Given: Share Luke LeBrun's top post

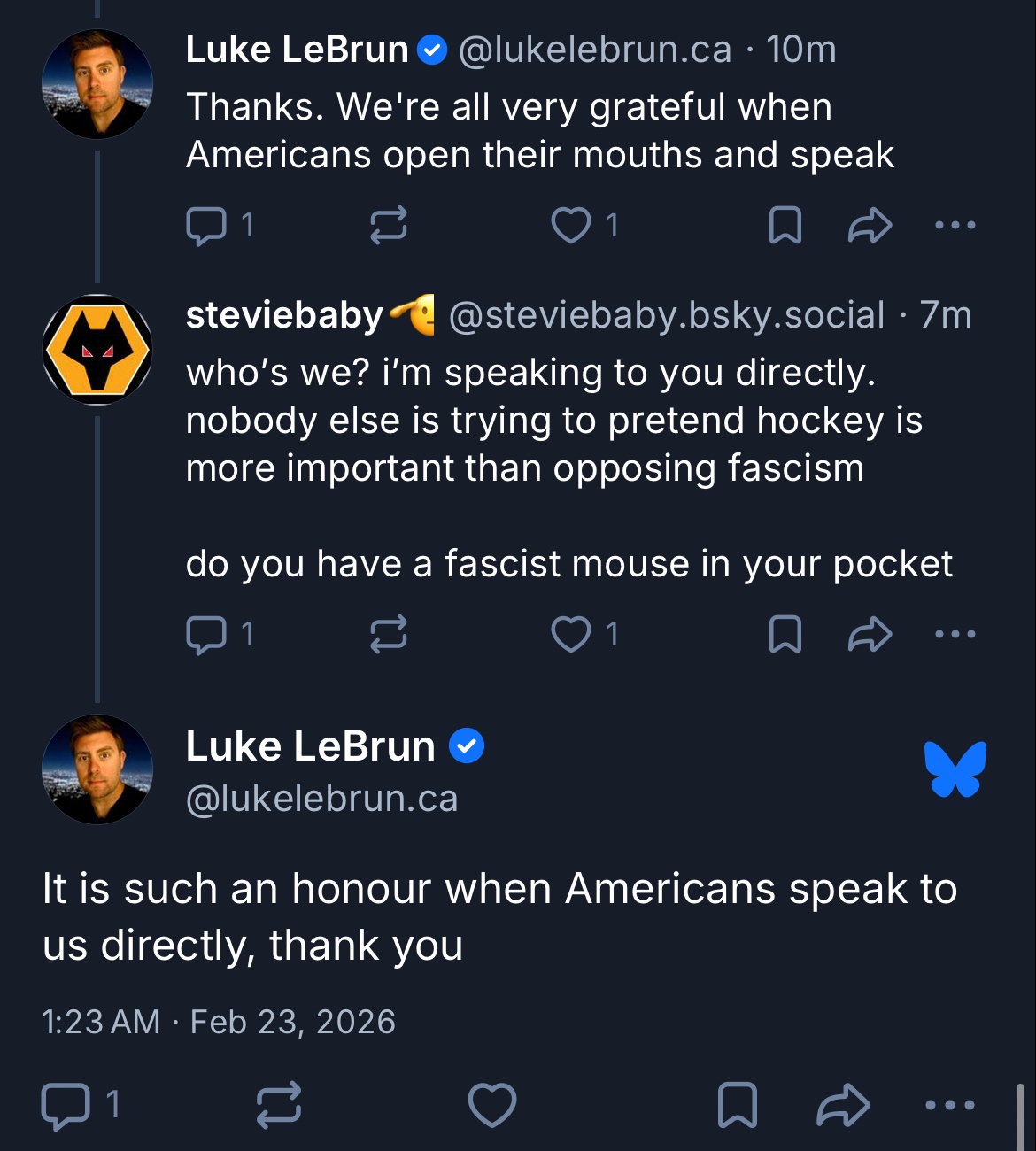Looking at the screenshot, I should [x=870, y=225].
